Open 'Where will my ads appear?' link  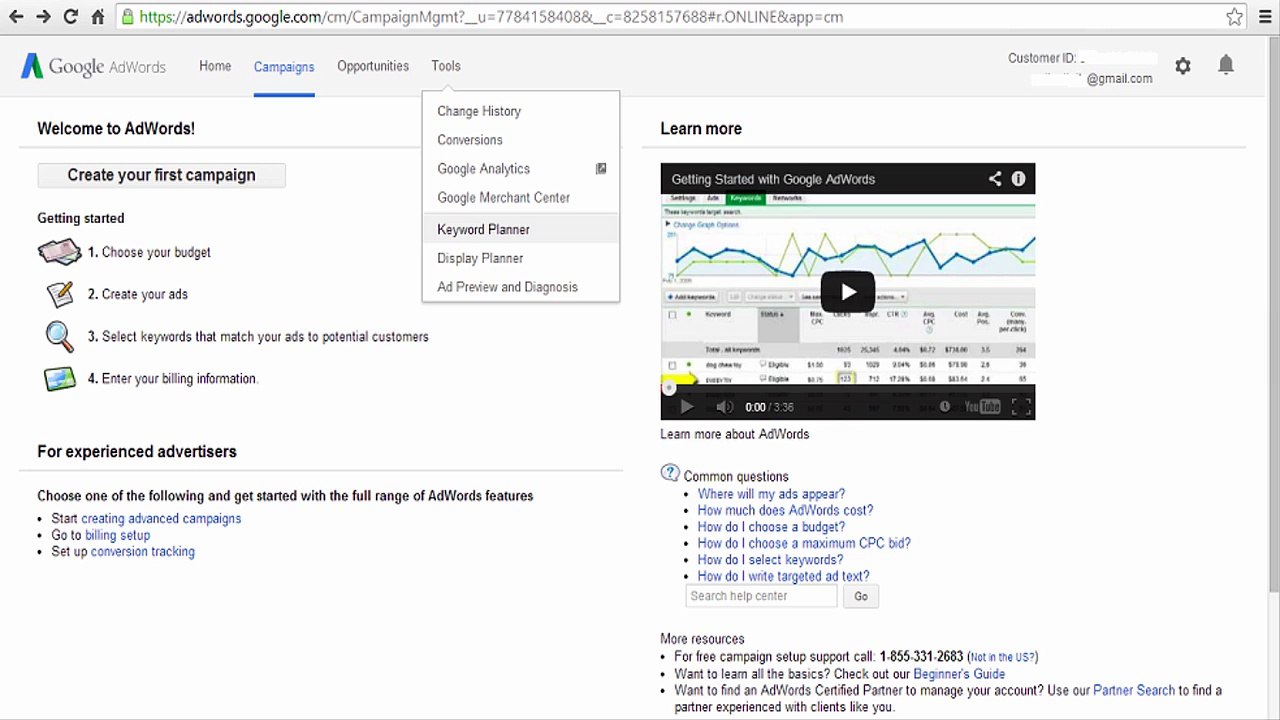[771, 494]
